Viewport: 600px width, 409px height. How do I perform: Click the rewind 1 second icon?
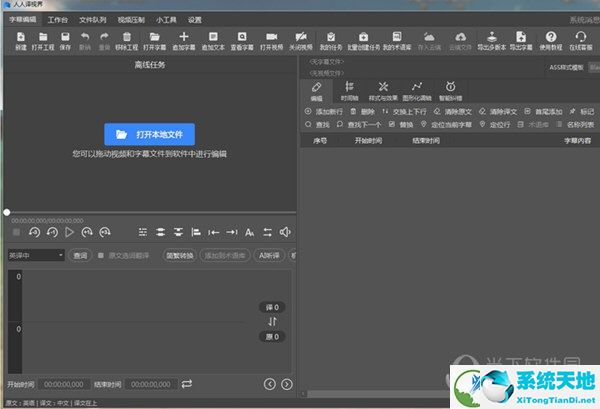pyautogui.click(x=52, y=232)
